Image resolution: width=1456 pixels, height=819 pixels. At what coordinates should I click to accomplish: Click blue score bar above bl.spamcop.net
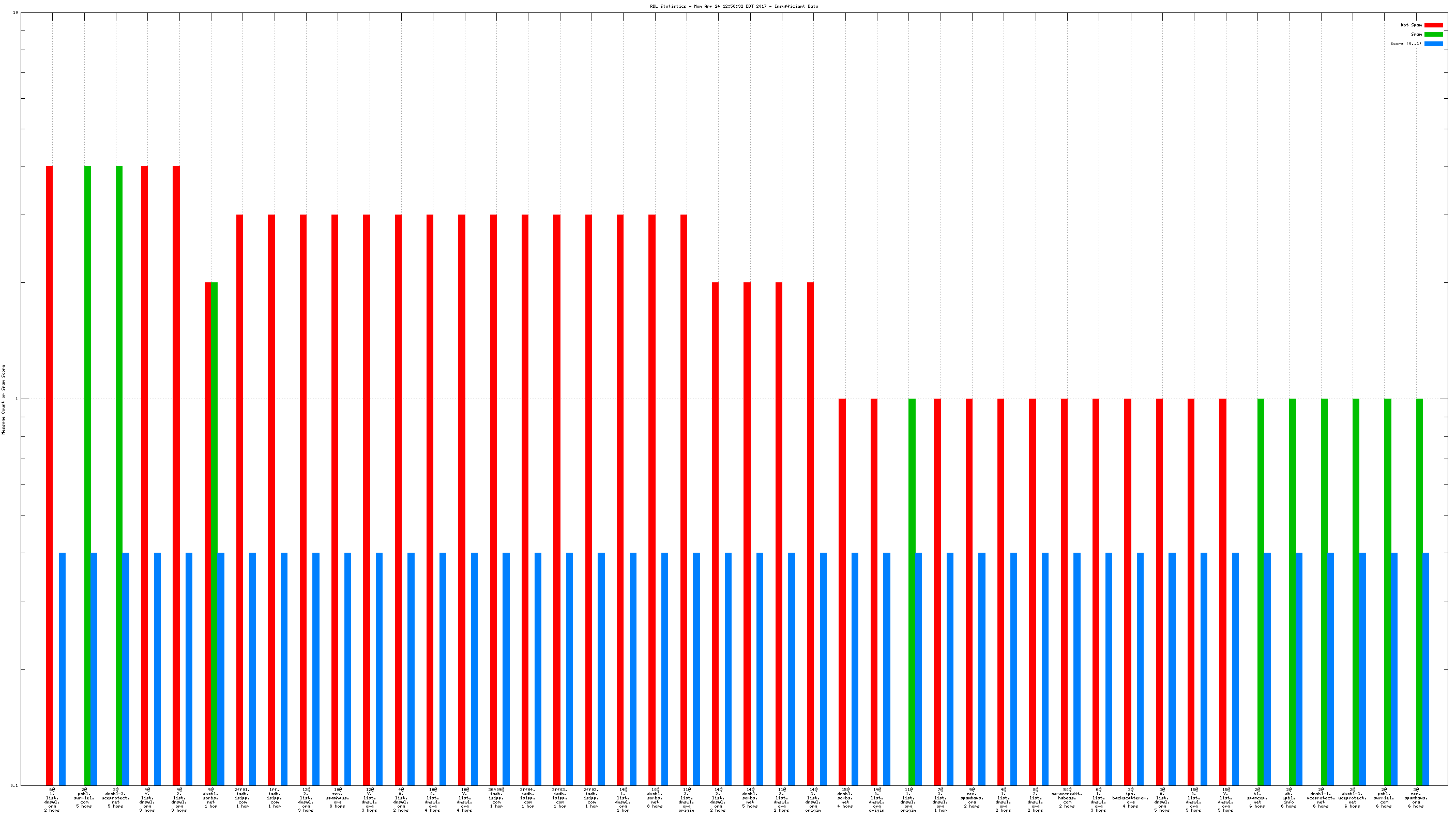click(1267, 668)
